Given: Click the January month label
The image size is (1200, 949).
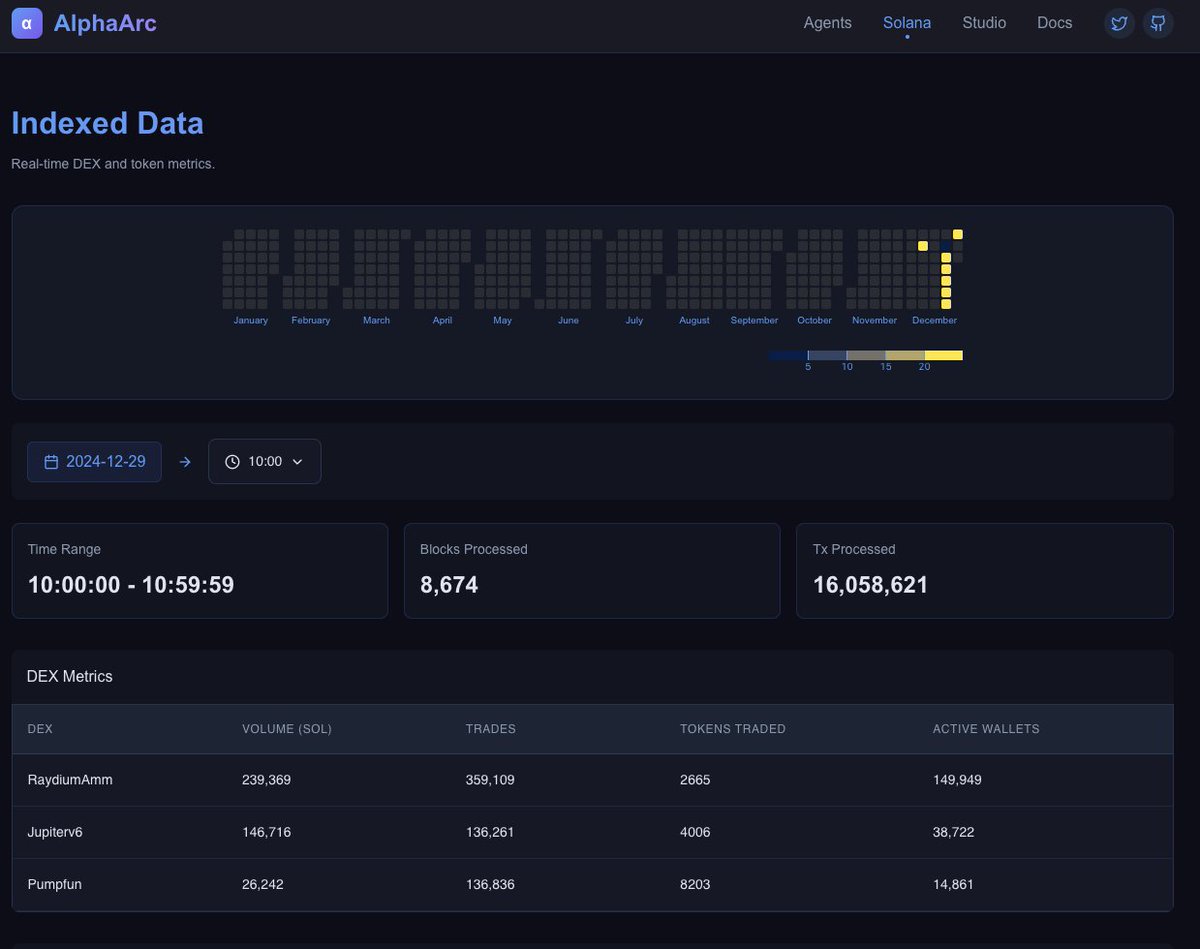Looking at the screenshot, I should click(x=251, y=320).
